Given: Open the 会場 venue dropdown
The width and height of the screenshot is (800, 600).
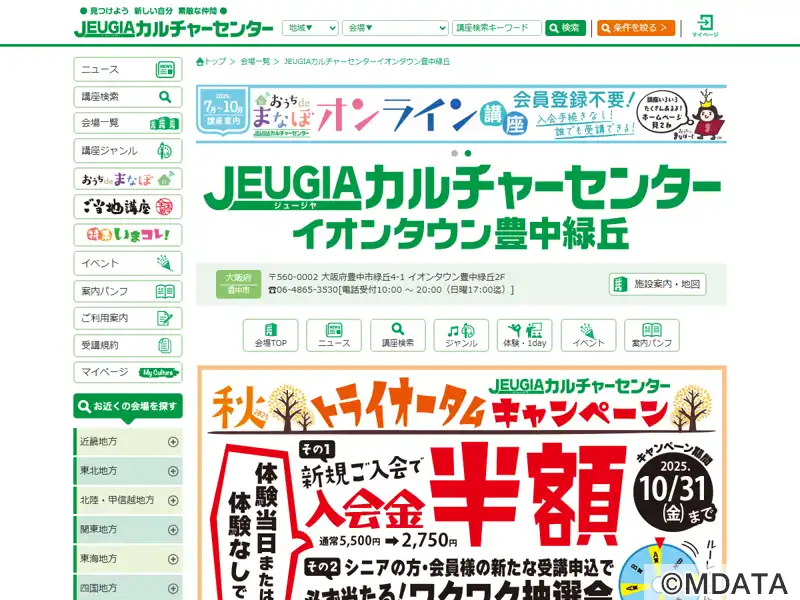Looking at the screenshot, I should [395, 28].
